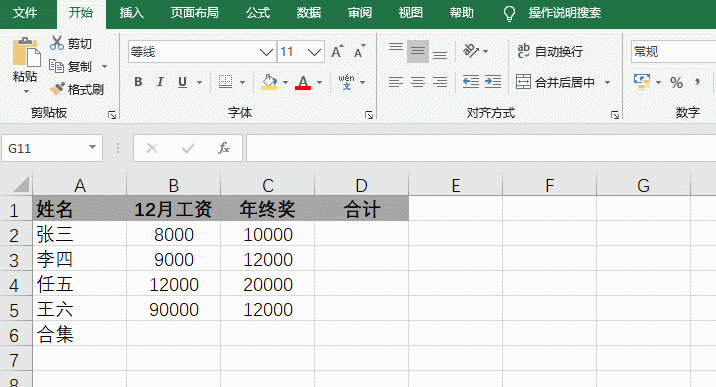Viewport: 716px width, 387px height.
Task: Apply percent style
Action: point(676,83)
